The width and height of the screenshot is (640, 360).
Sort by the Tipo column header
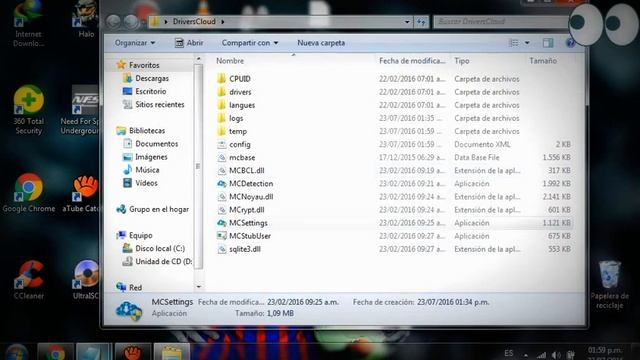462,61
